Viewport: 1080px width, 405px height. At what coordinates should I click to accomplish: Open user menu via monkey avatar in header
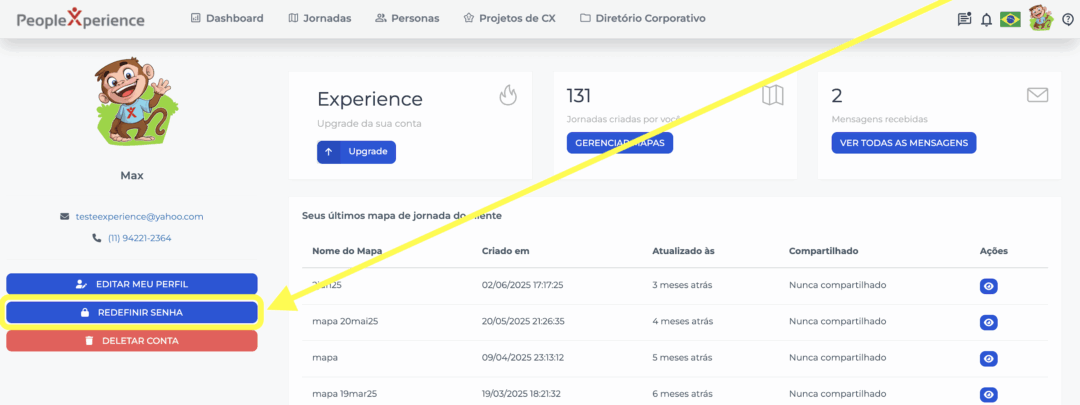pyautogui.click(x=1041, y=18)
